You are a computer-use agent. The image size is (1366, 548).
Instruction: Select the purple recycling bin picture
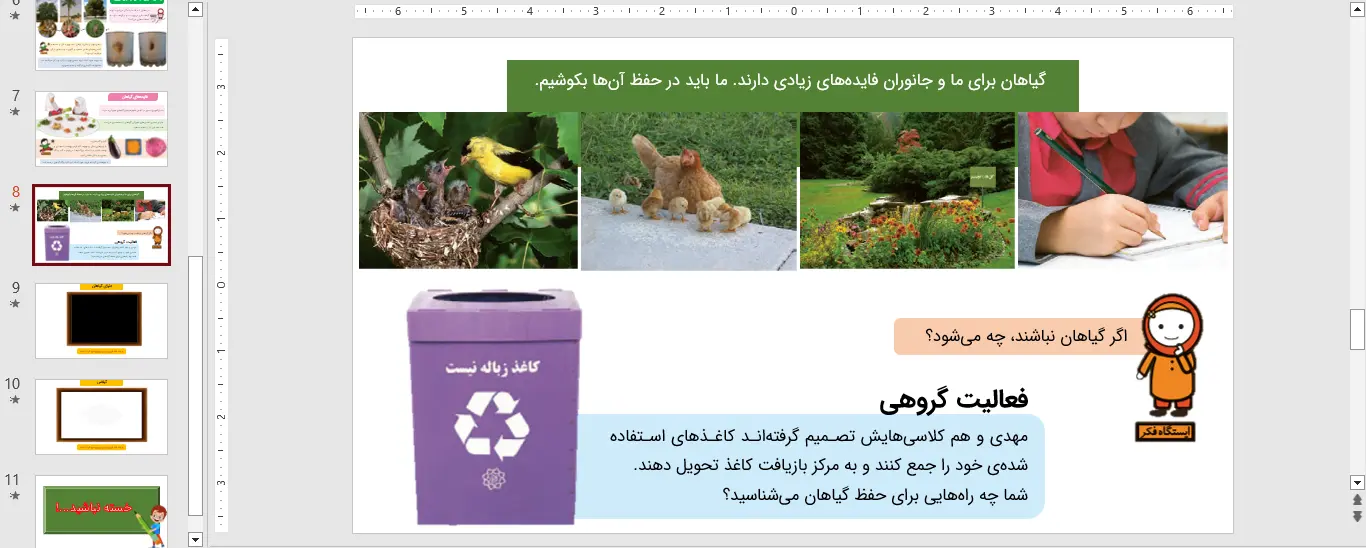[x=493, y=407]
